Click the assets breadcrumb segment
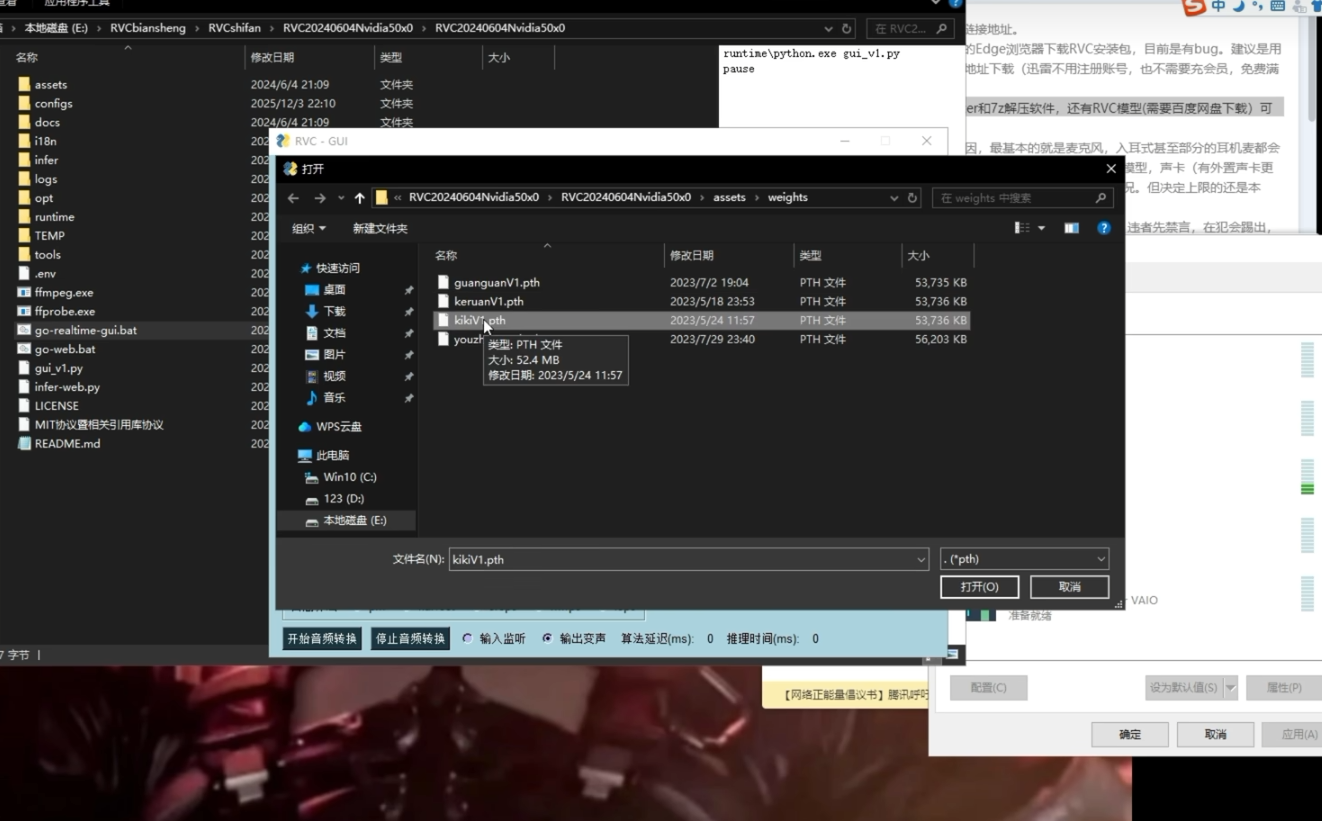This screenshot has height=821, width=1322. pos(729,198)
